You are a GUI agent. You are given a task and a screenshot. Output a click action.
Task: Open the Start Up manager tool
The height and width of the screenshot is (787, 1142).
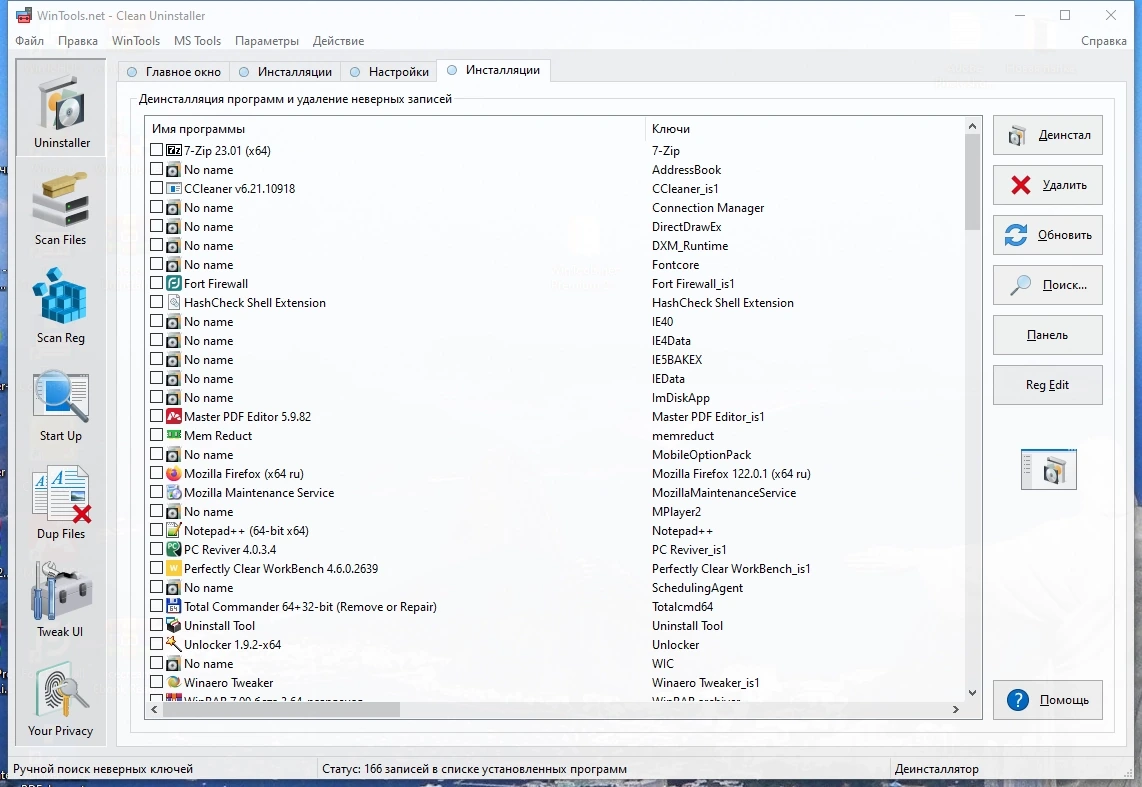tap(60, 406)
